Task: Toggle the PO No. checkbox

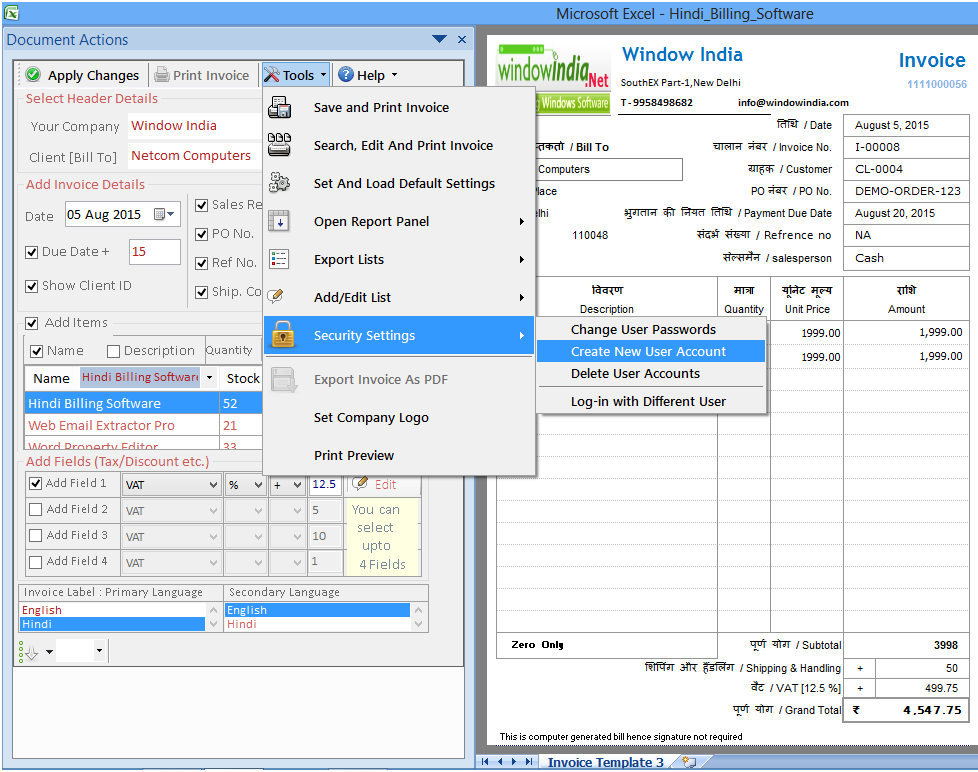Action: tap(201, 234)
